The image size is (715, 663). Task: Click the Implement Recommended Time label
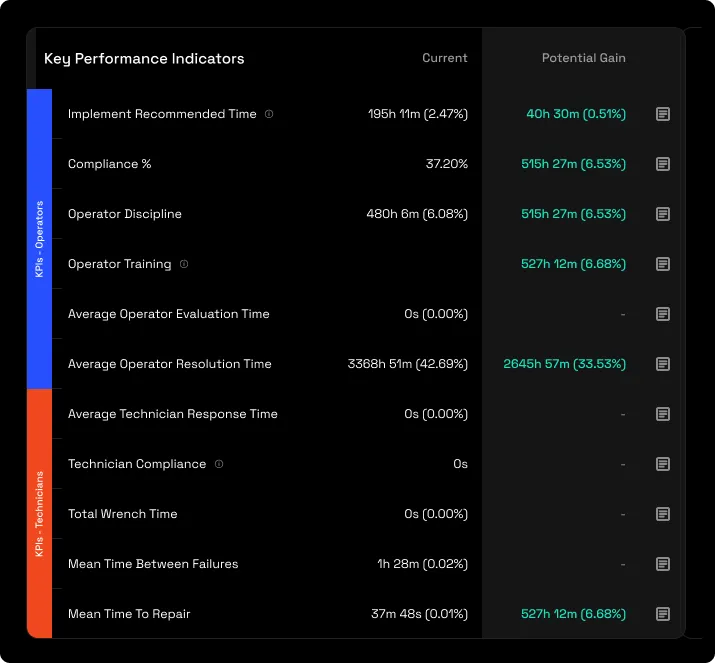tap(162, 114)
